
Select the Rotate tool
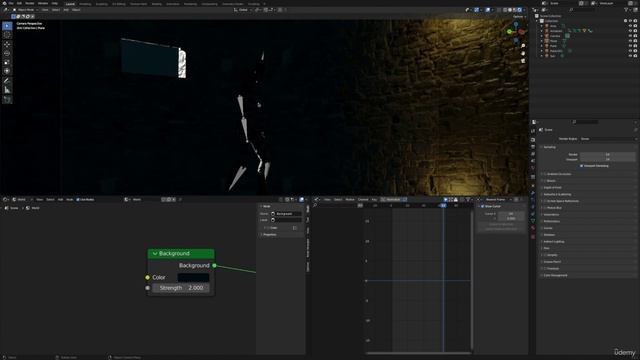pos(7,53)
